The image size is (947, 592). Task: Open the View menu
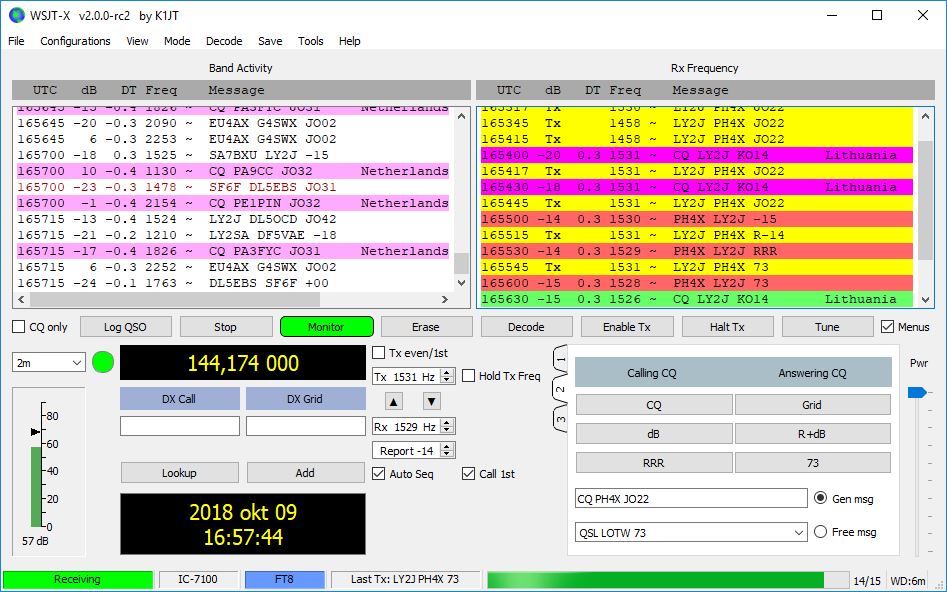pyautogui.click(x=137, y=41)
